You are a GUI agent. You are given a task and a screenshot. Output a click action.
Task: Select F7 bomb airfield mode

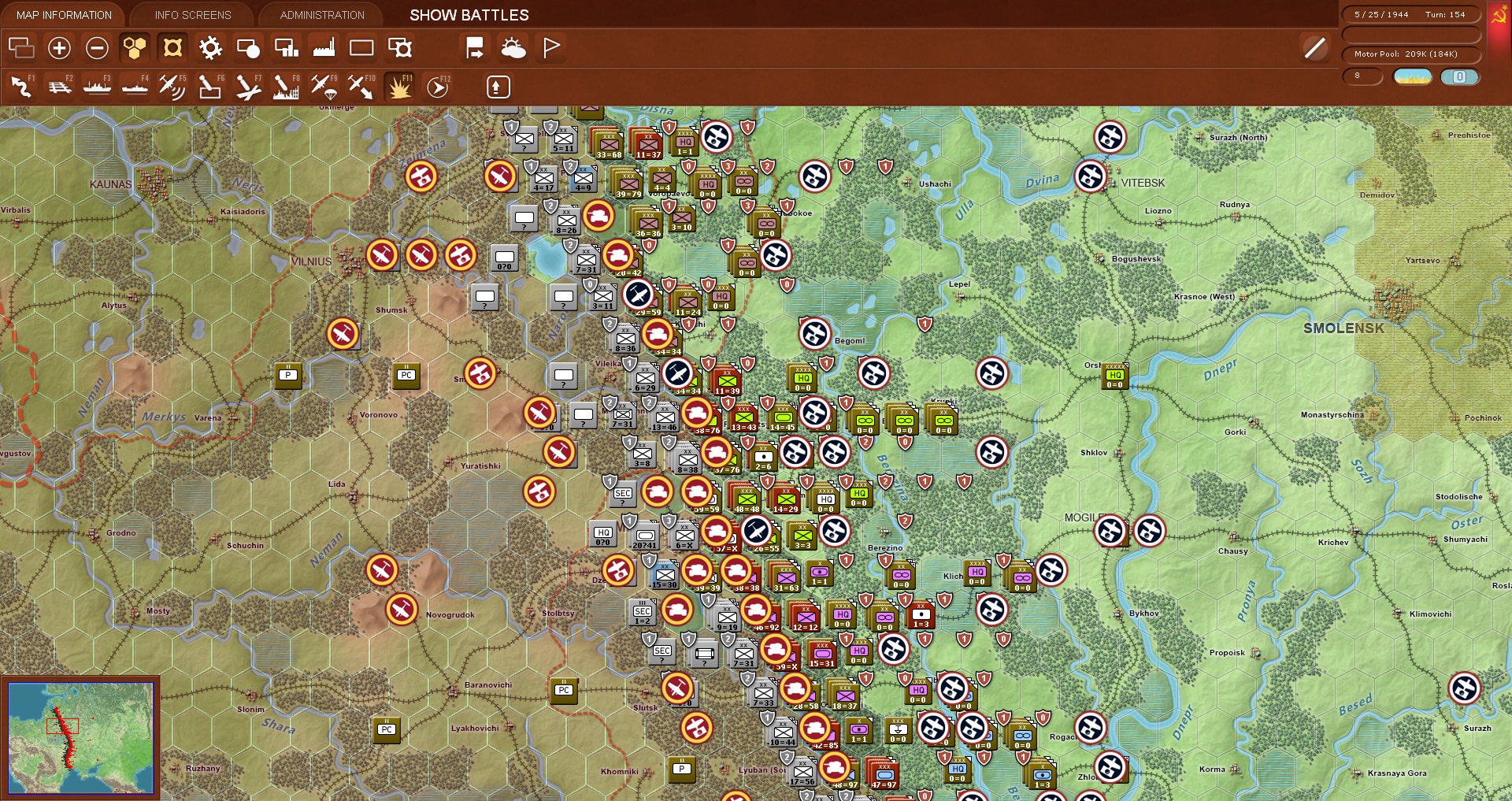(x=248, y=87)
